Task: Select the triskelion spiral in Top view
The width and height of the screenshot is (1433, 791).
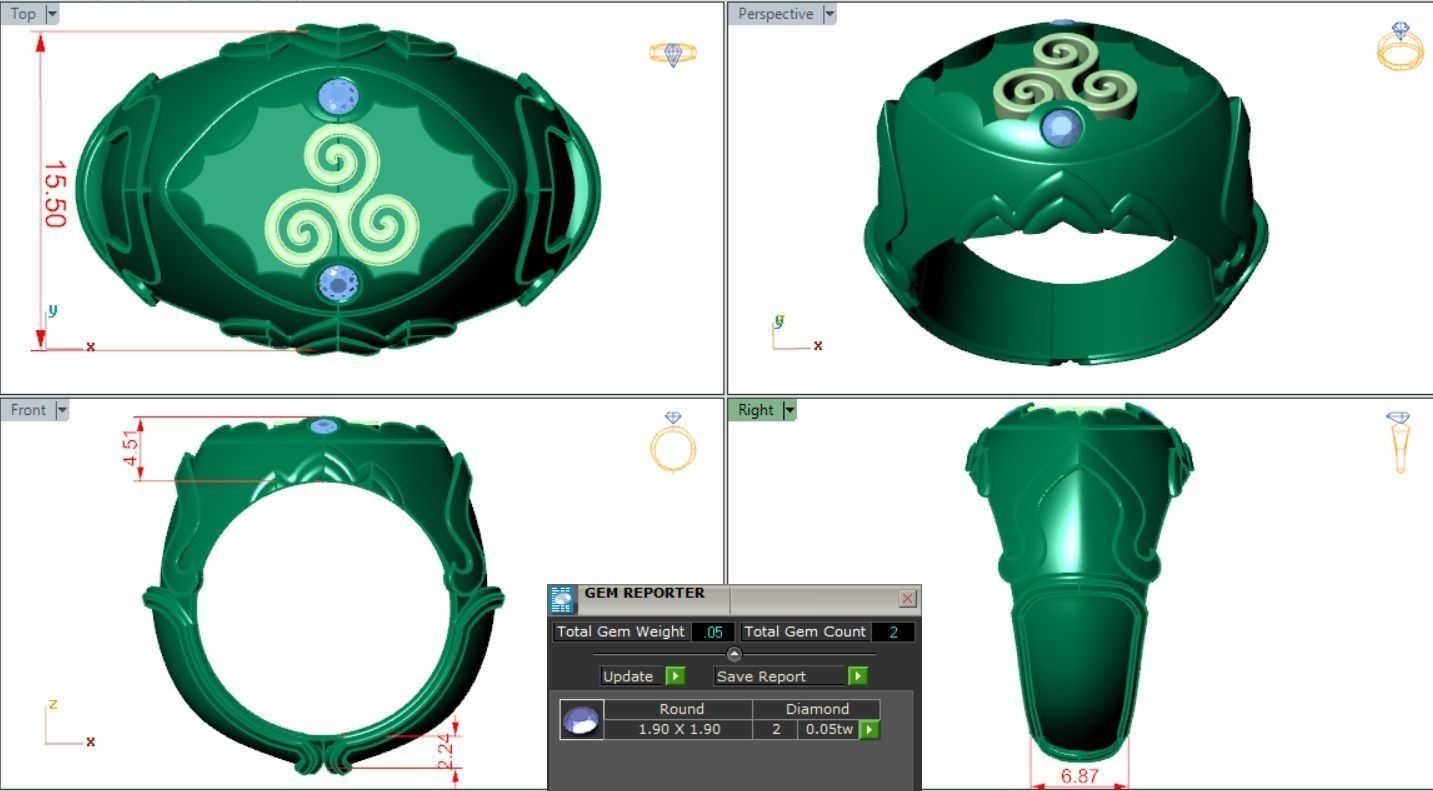Action: 340,197
